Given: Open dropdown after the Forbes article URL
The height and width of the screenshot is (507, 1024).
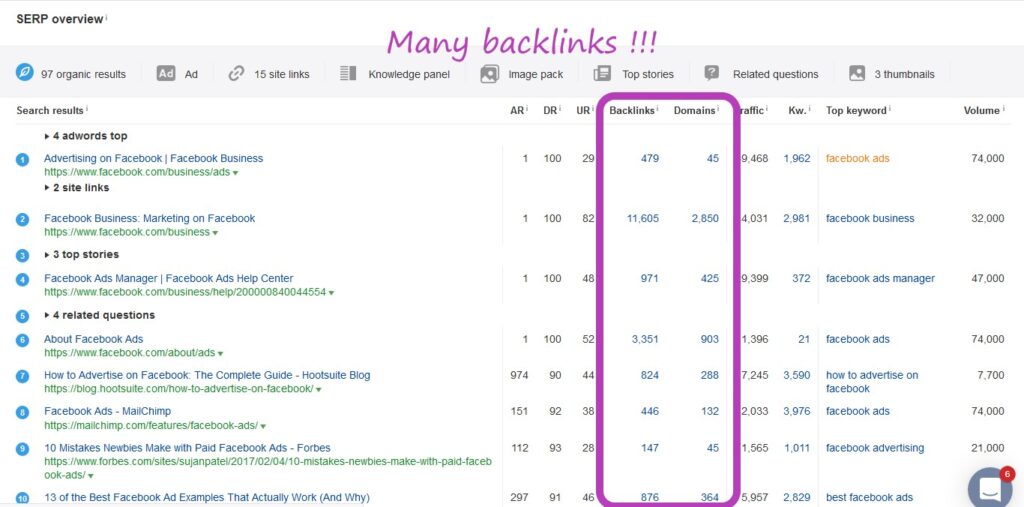Looking at the screenshot, I should pyautogui.click(x=91, y=476).
